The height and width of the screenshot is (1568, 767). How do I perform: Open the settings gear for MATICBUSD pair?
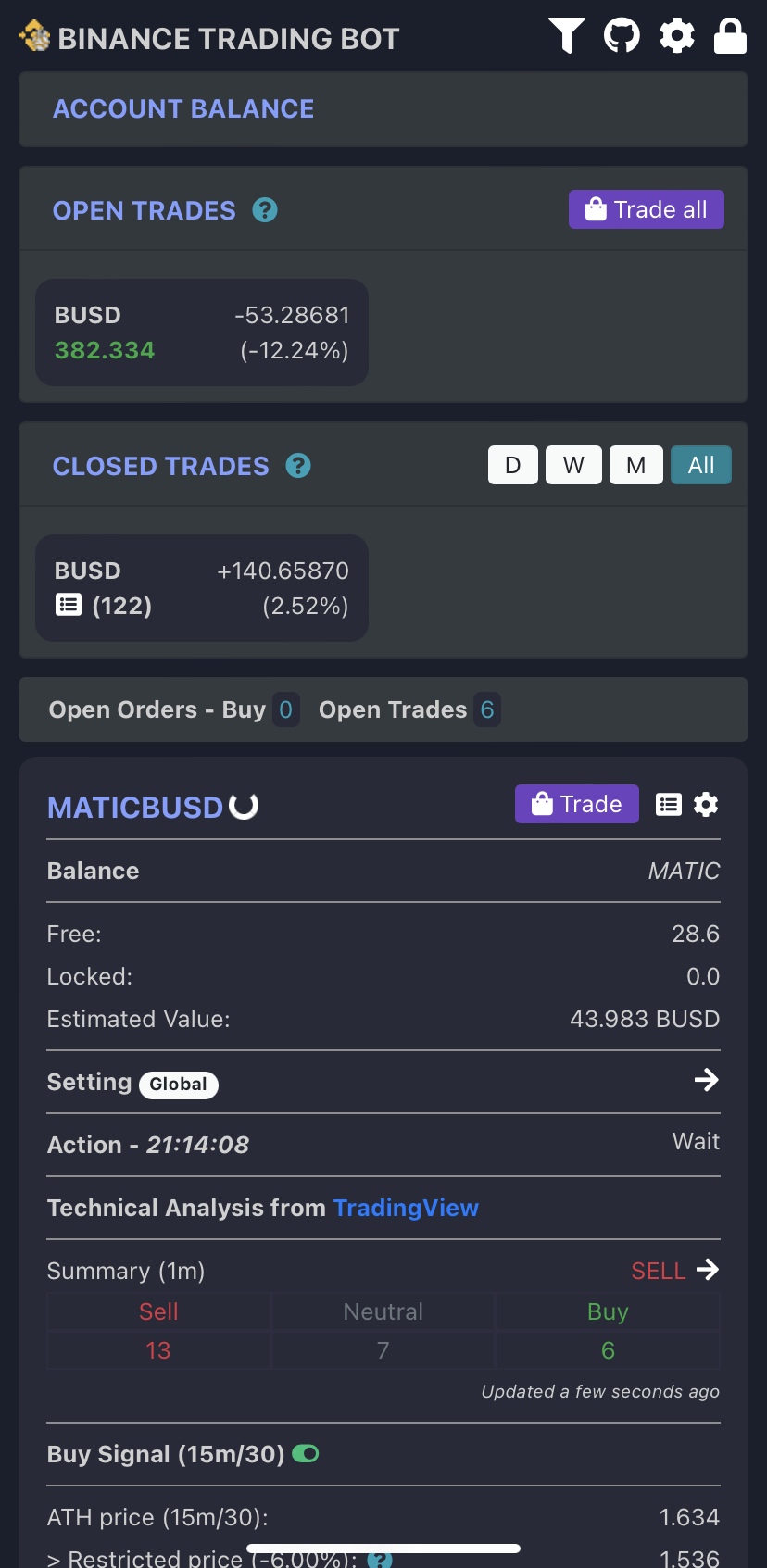tap(706, 804)
